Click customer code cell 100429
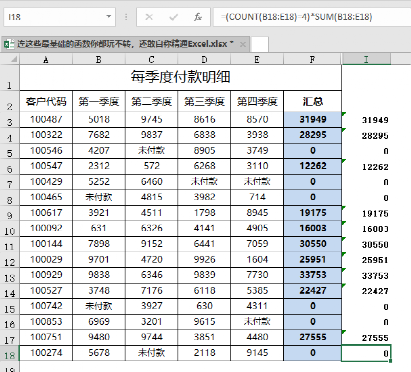Viewport: 411px width, 372px height. (46, 182)
